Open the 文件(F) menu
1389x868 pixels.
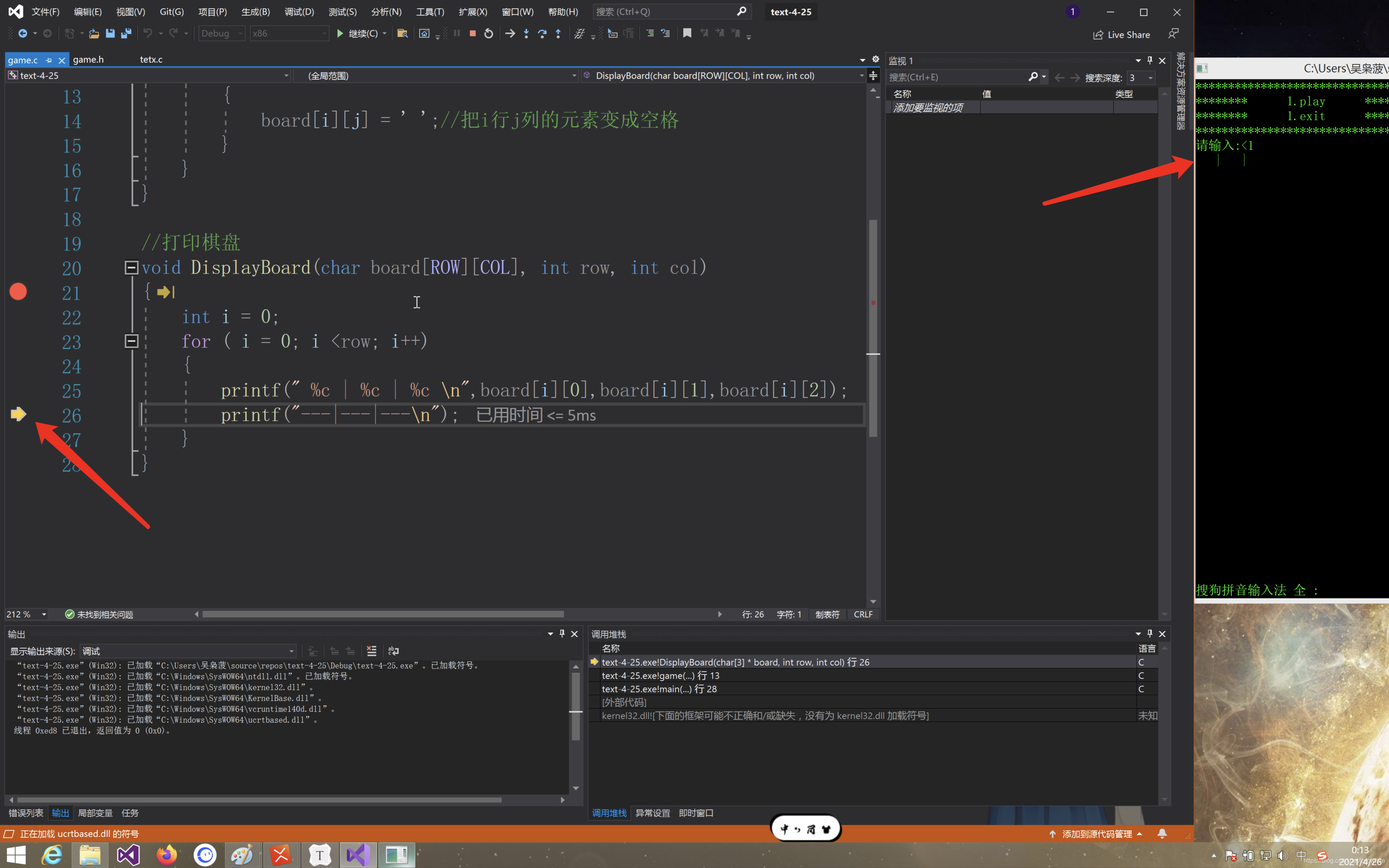tap(45, 12)
